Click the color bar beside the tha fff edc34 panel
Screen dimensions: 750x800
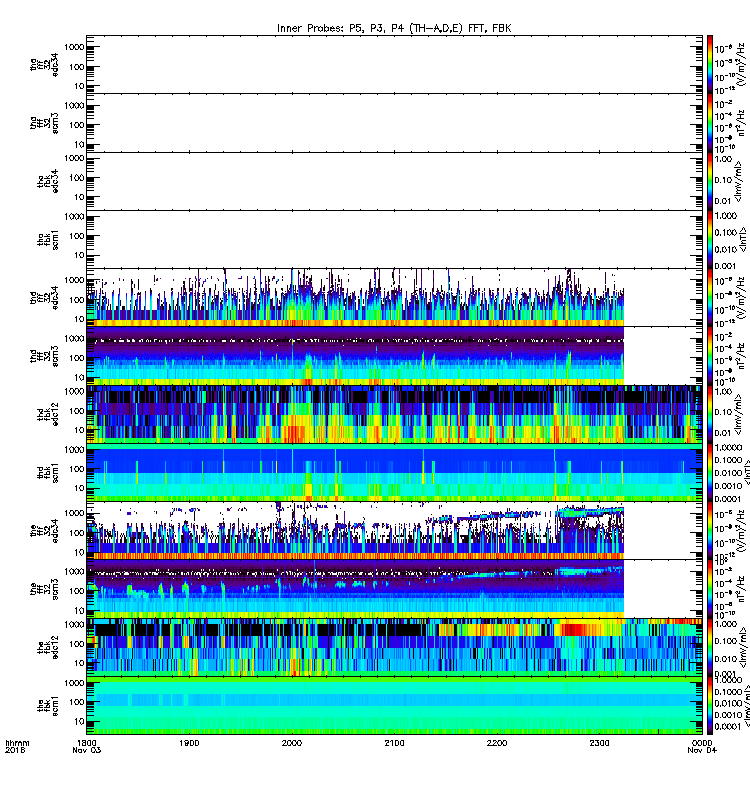709,64
